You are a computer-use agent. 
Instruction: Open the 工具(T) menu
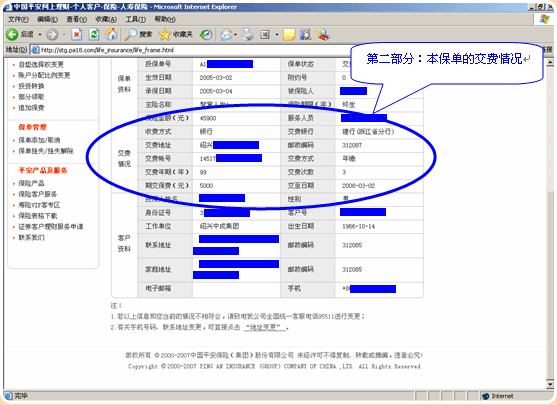coord(135,19)
